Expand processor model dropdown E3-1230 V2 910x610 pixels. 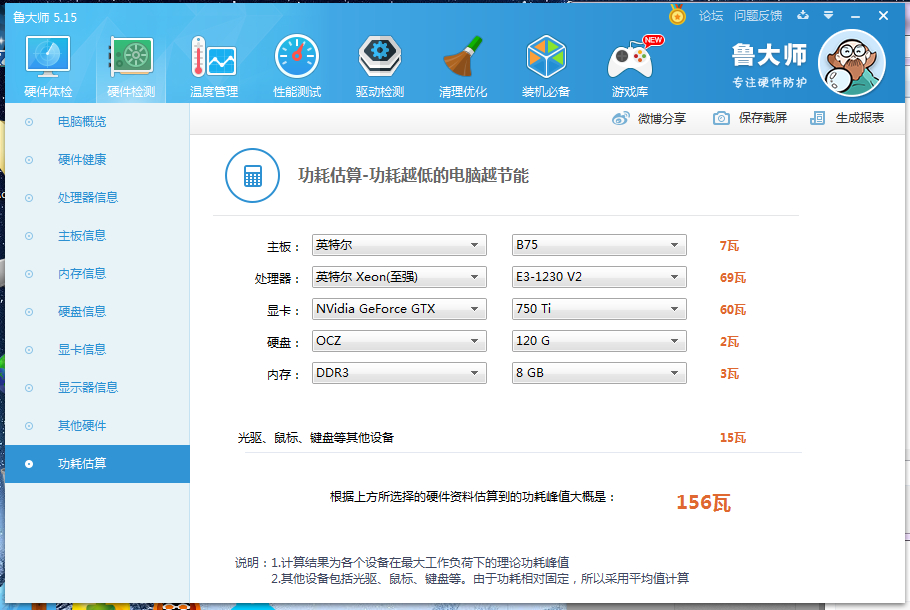click(600, 277)
